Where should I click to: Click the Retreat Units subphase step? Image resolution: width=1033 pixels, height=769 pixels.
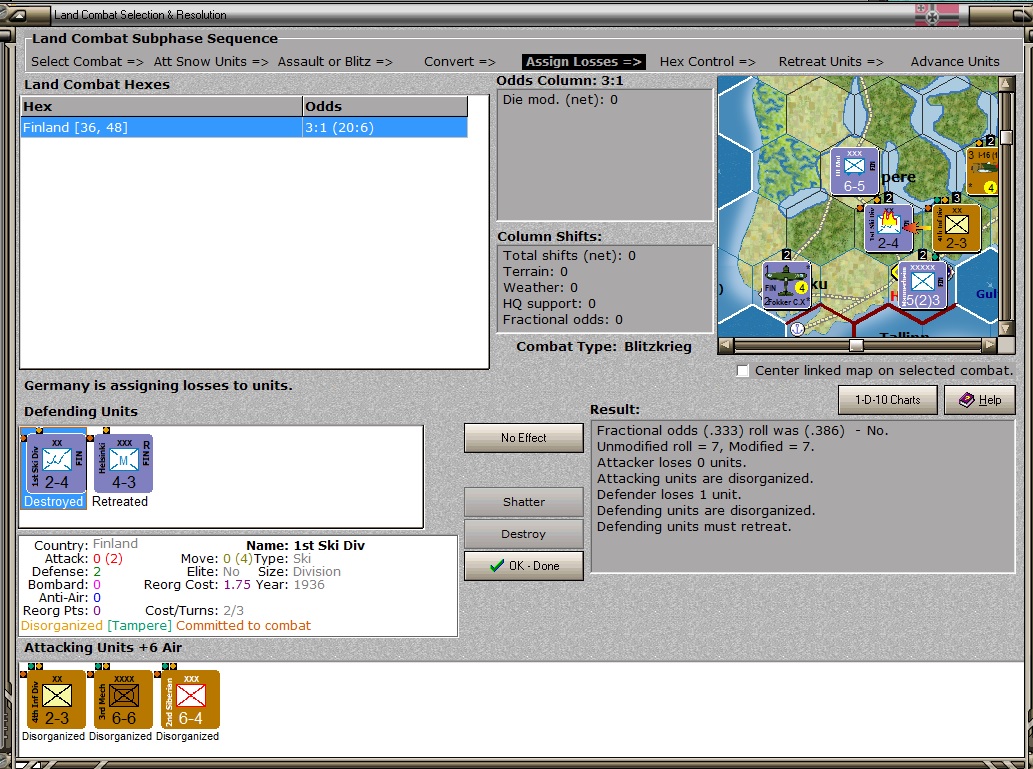pos(831,61)
